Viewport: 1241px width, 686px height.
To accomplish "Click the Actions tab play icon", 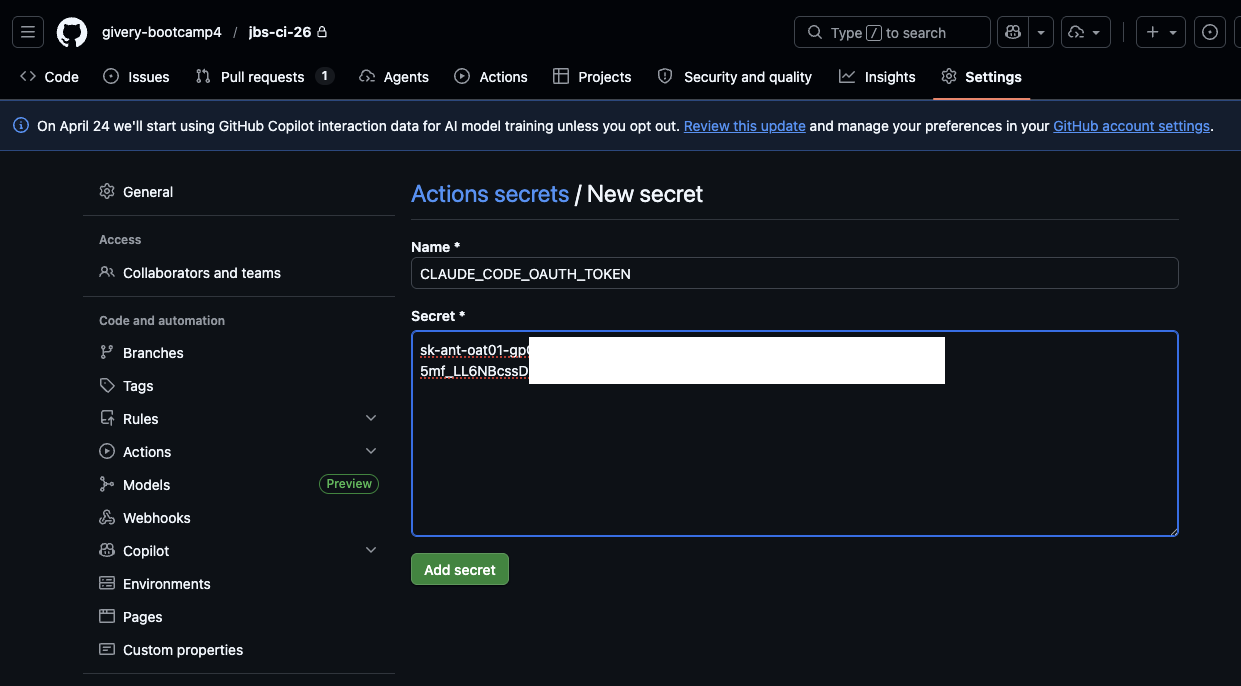I will 462,76.
